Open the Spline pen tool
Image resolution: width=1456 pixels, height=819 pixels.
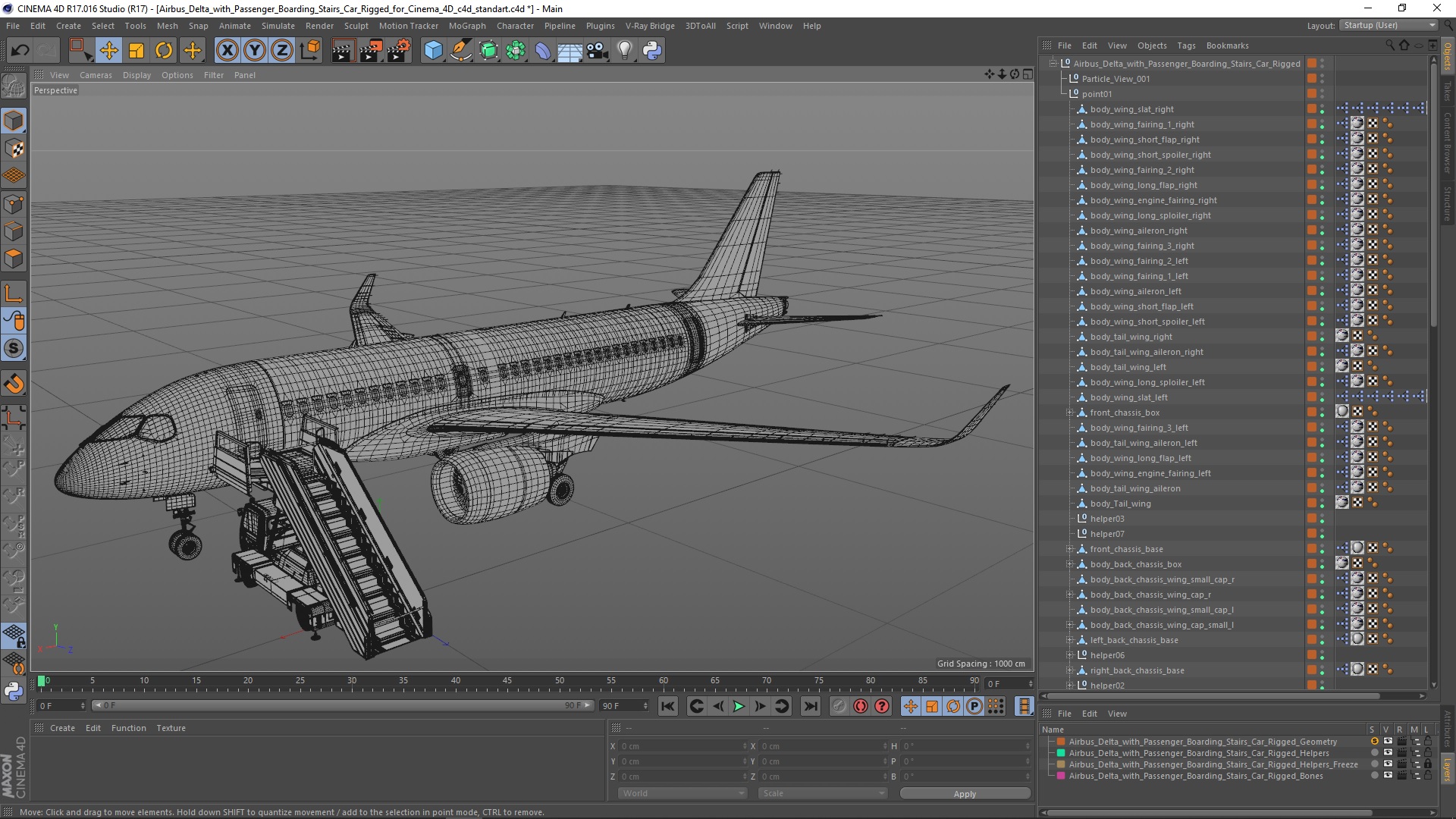(461, 51)
